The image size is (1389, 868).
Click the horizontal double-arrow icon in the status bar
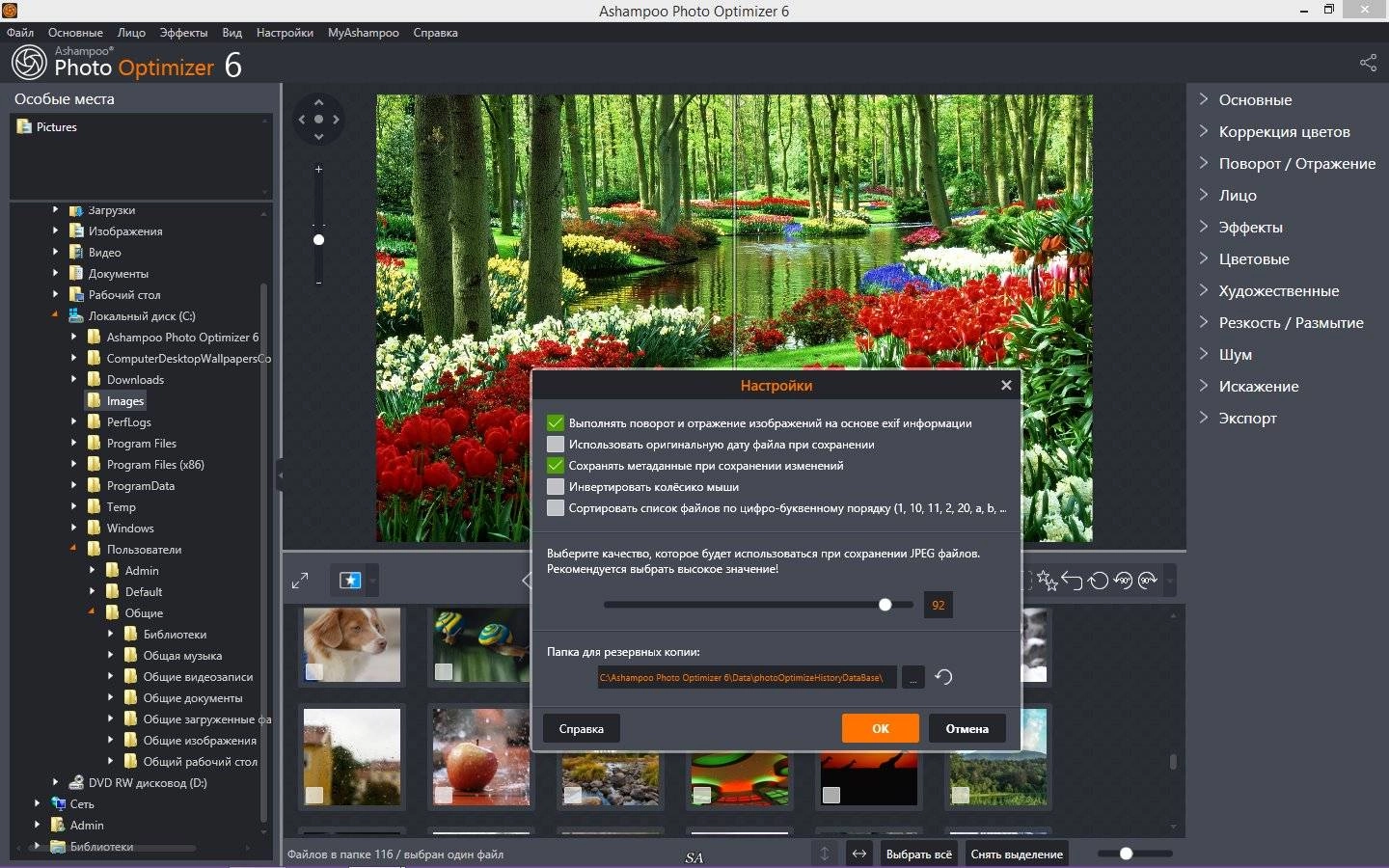coord(858,854)
